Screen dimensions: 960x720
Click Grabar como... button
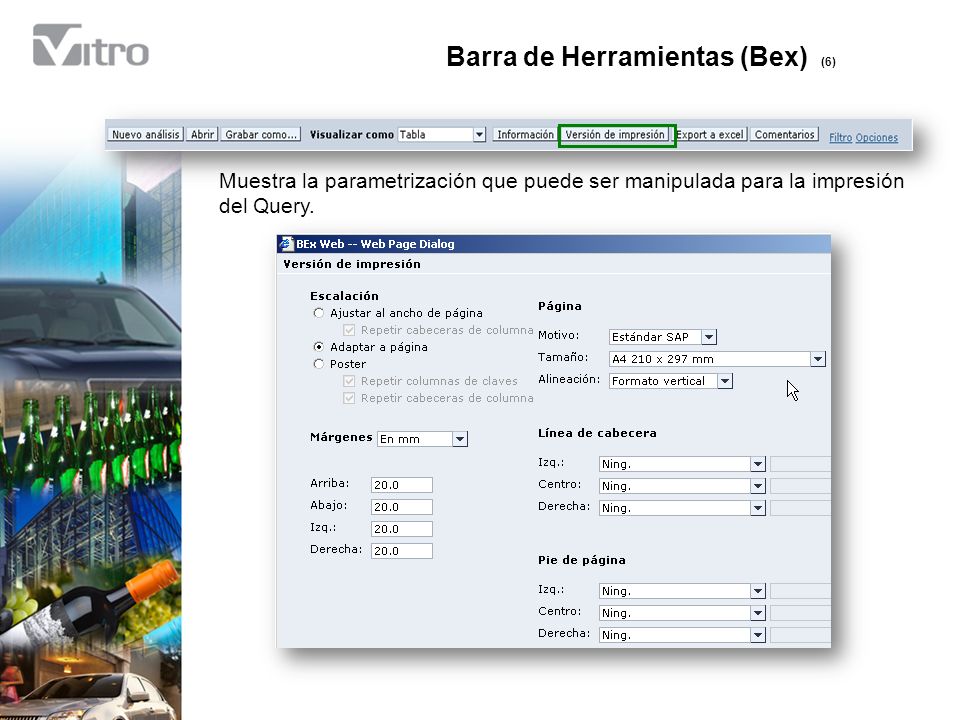[261, 135]
